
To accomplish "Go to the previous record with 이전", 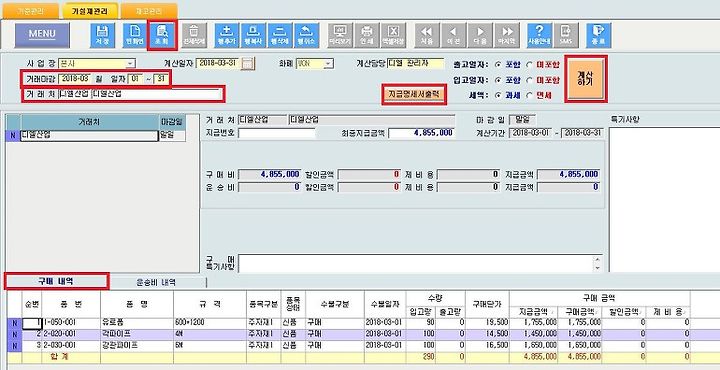I will 454,35.
